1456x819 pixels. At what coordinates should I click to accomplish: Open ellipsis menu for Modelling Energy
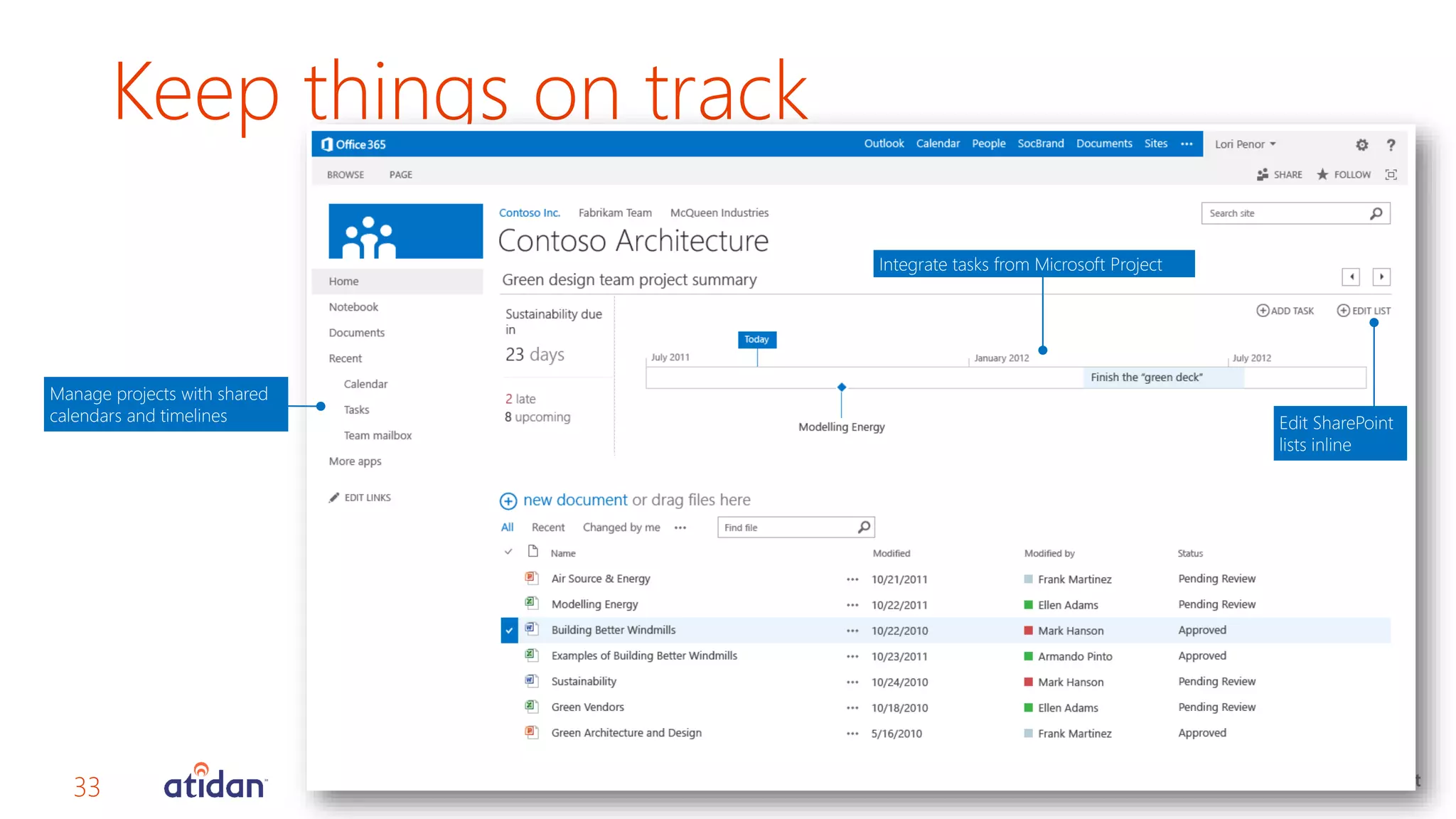point(852,605)
